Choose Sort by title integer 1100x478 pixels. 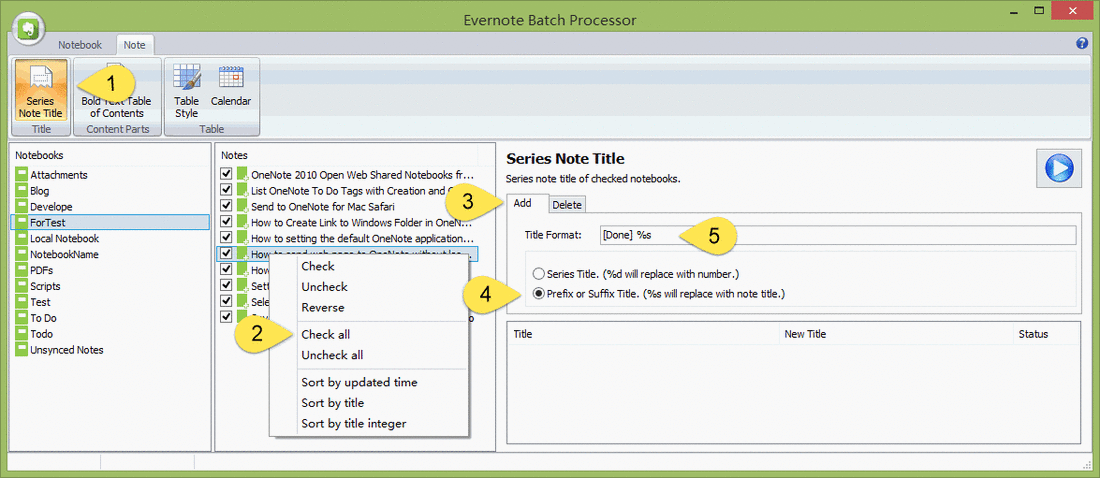point(354,423)
